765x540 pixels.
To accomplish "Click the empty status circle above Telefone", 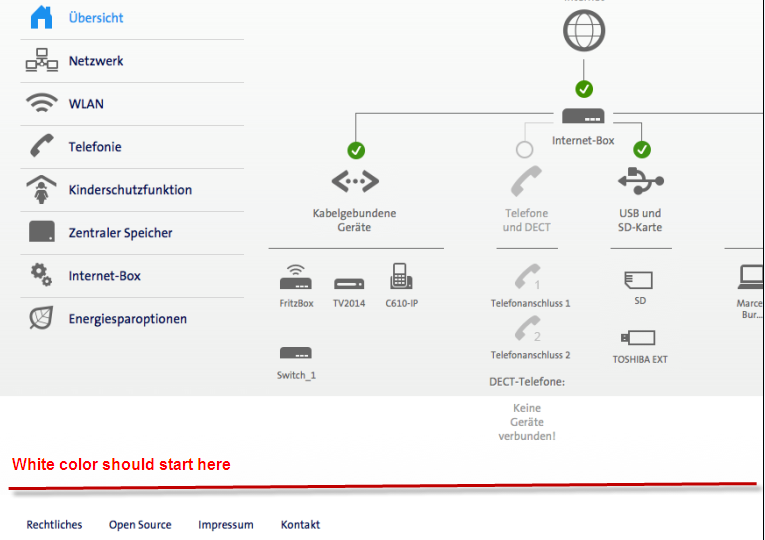I will pos(524,150).
